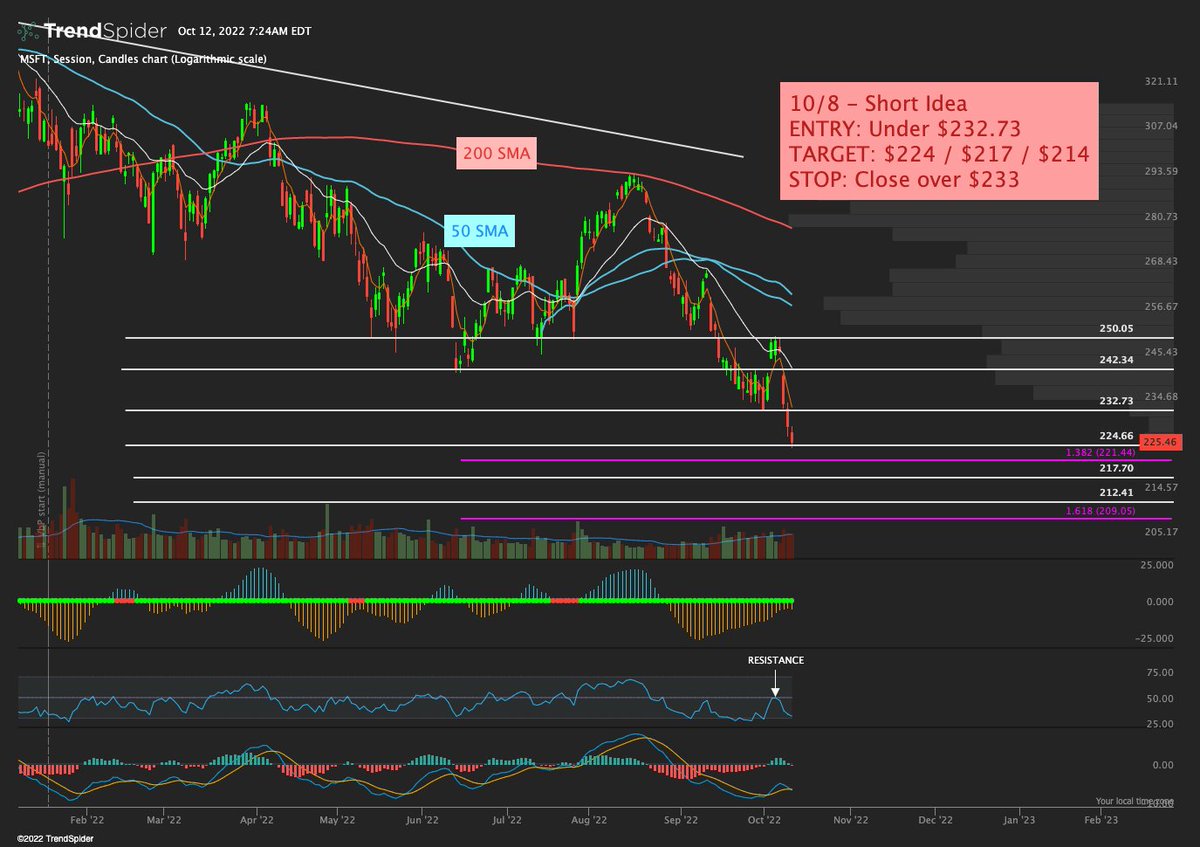This screenshot has width=1200, height=847.
Task: Click the Nov '22 date axis label
Action: click(851, 818)
